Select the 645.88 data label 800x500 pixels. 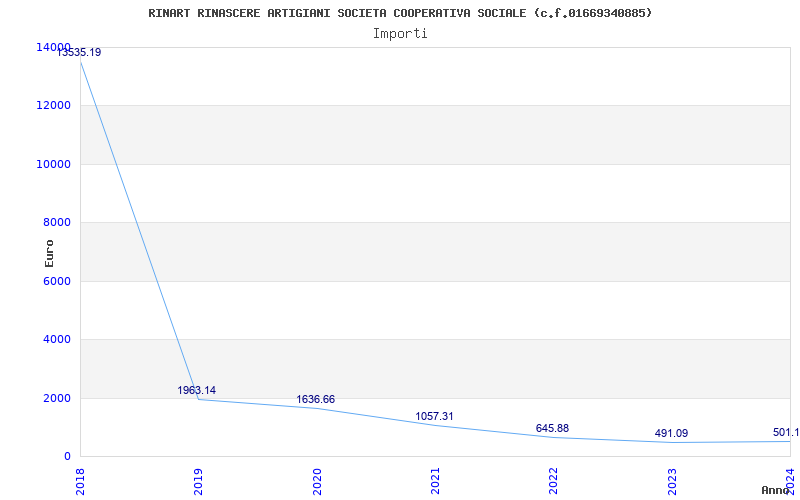tap(552, 428)
